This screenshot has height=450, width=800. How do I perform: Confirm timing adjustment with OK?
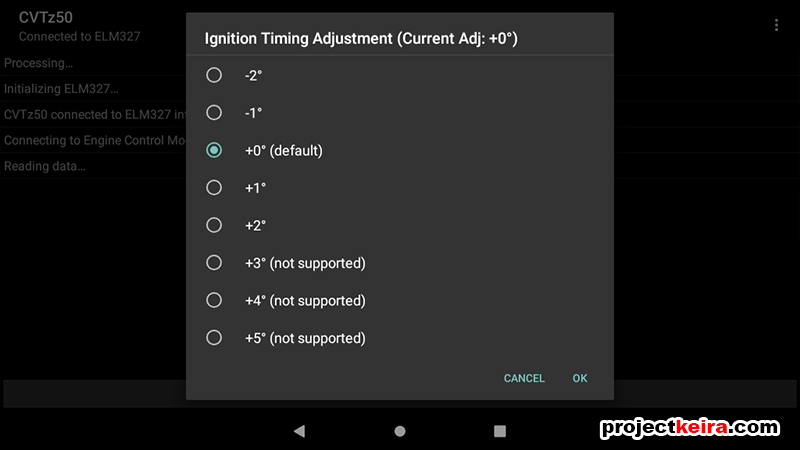(580, 378)
